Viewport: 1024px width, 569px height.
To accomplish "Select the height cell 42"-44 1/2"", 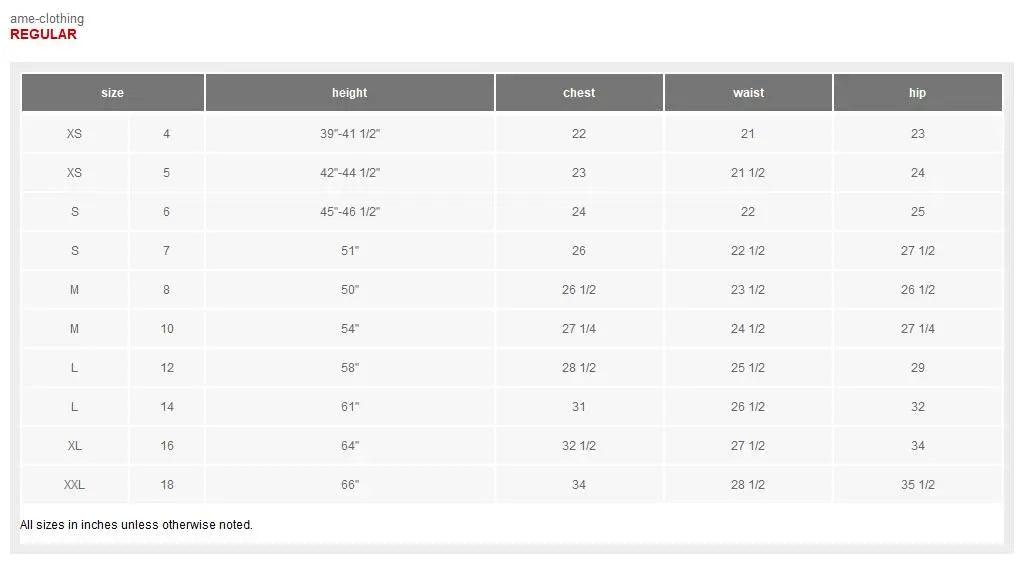I will tap(350, 173).
